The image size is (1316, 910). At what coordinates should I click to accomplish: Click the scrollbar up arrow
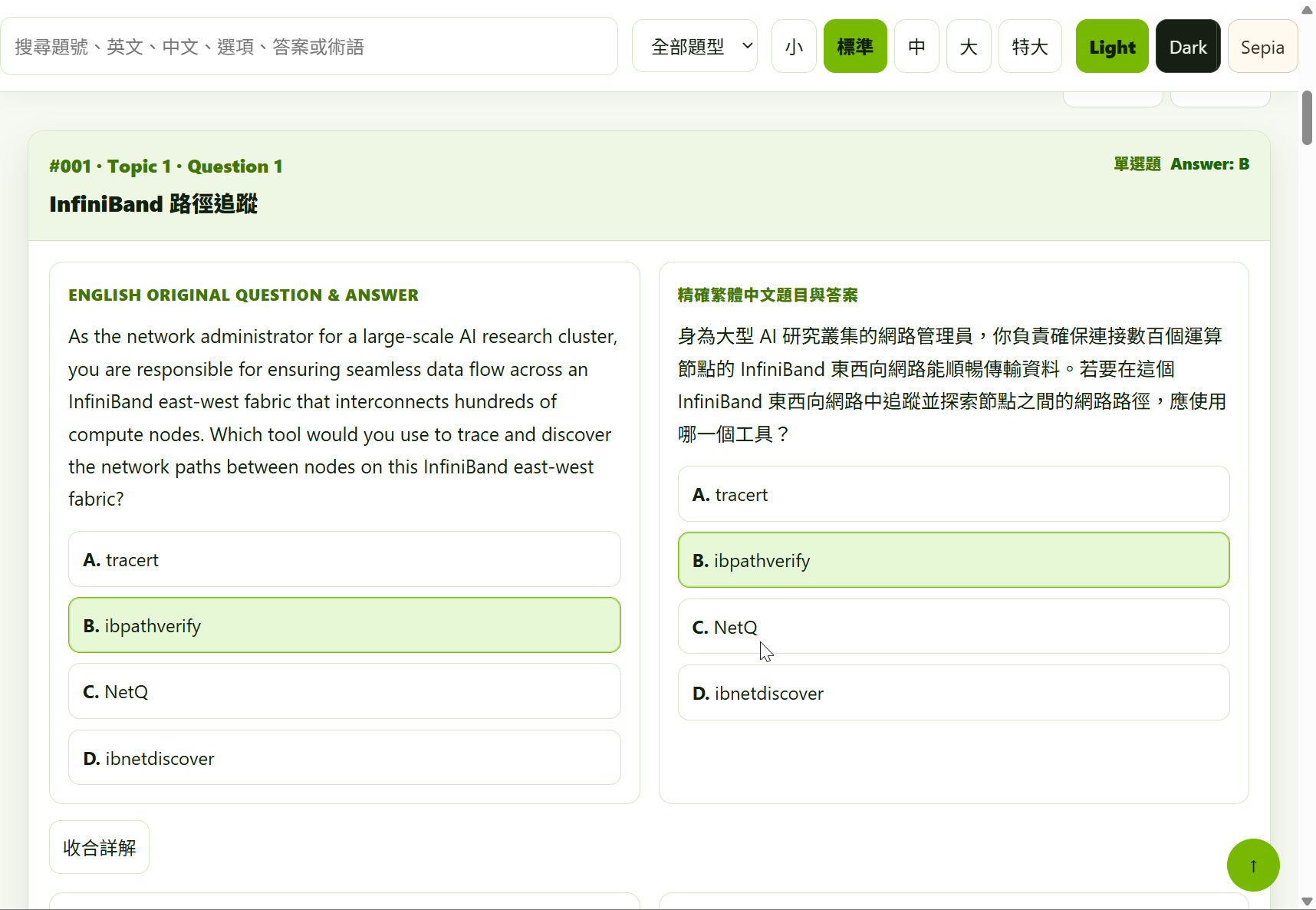[1307, 9]
